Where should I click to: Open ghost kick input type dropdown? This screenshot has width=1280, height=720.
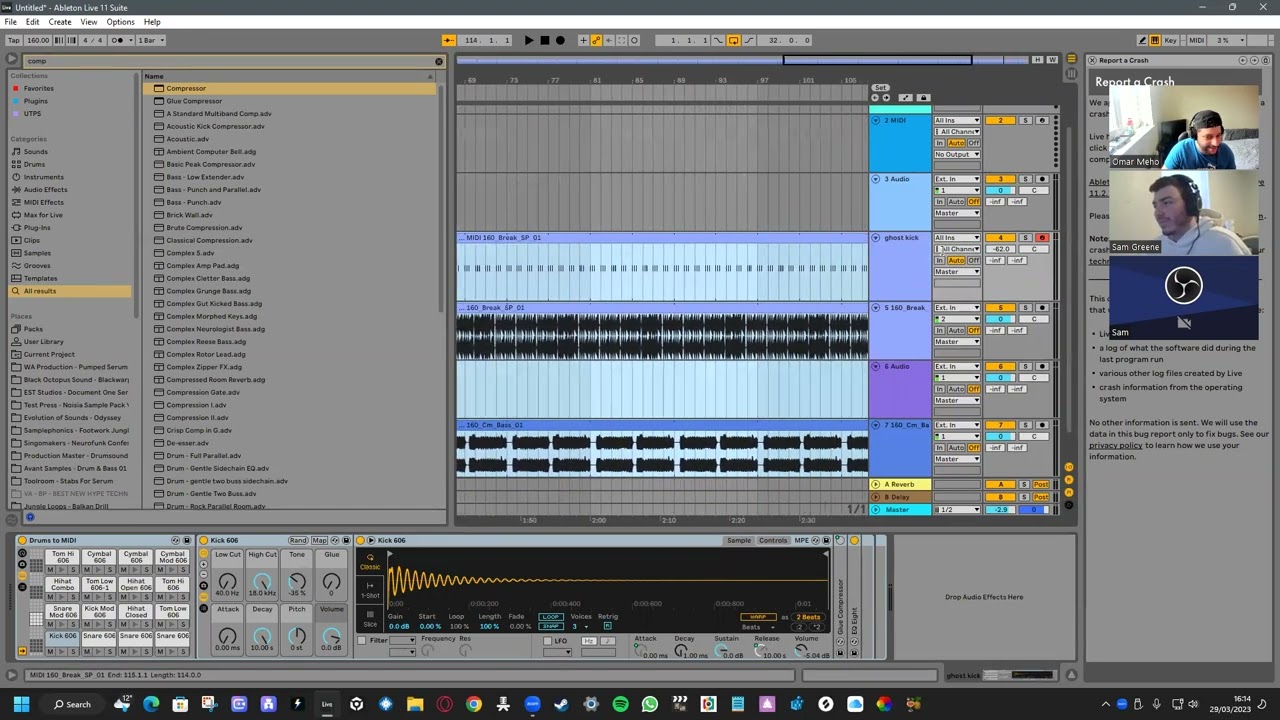click(x=957, y=238)
